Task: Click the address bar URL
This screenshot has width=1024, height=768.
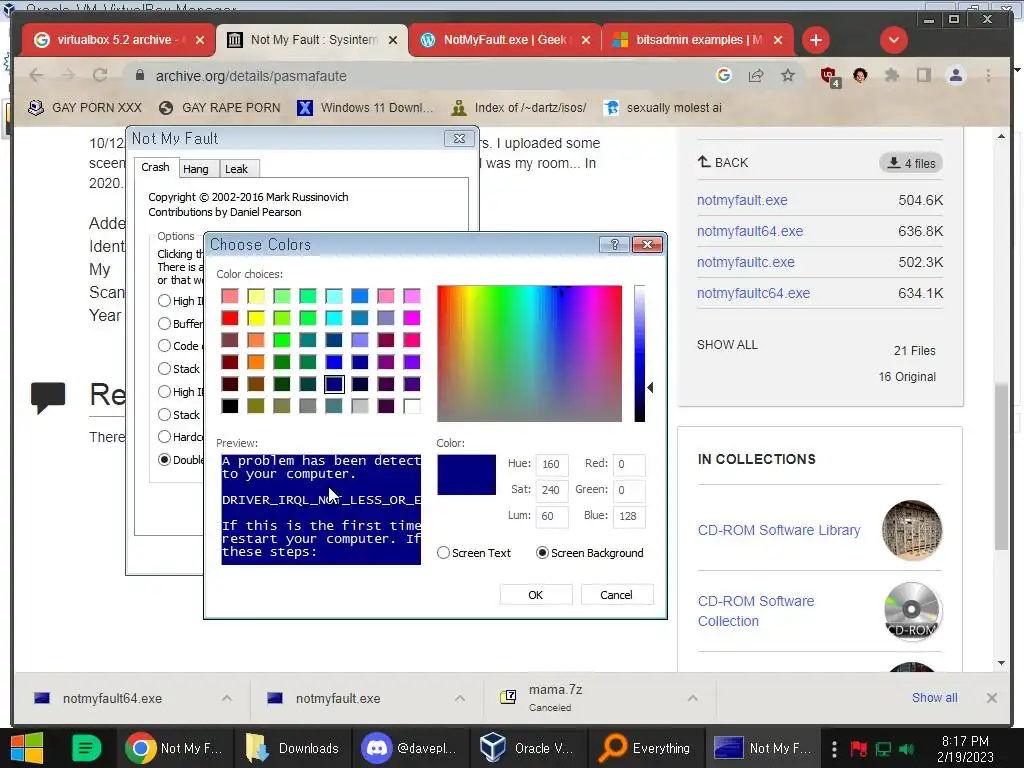Action: click(251, 76)
